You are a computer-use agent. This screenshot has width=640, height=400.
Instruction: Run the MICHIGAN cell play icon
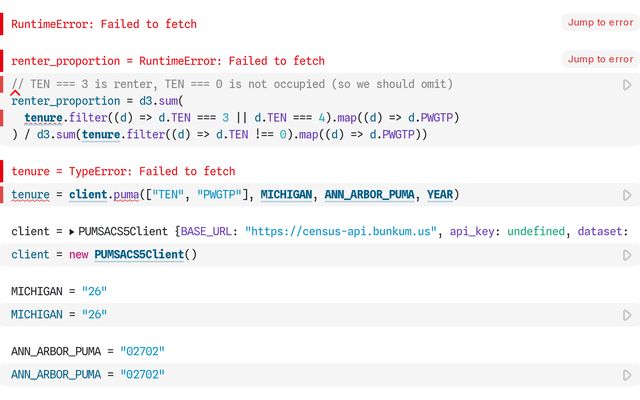pos(627,315)
